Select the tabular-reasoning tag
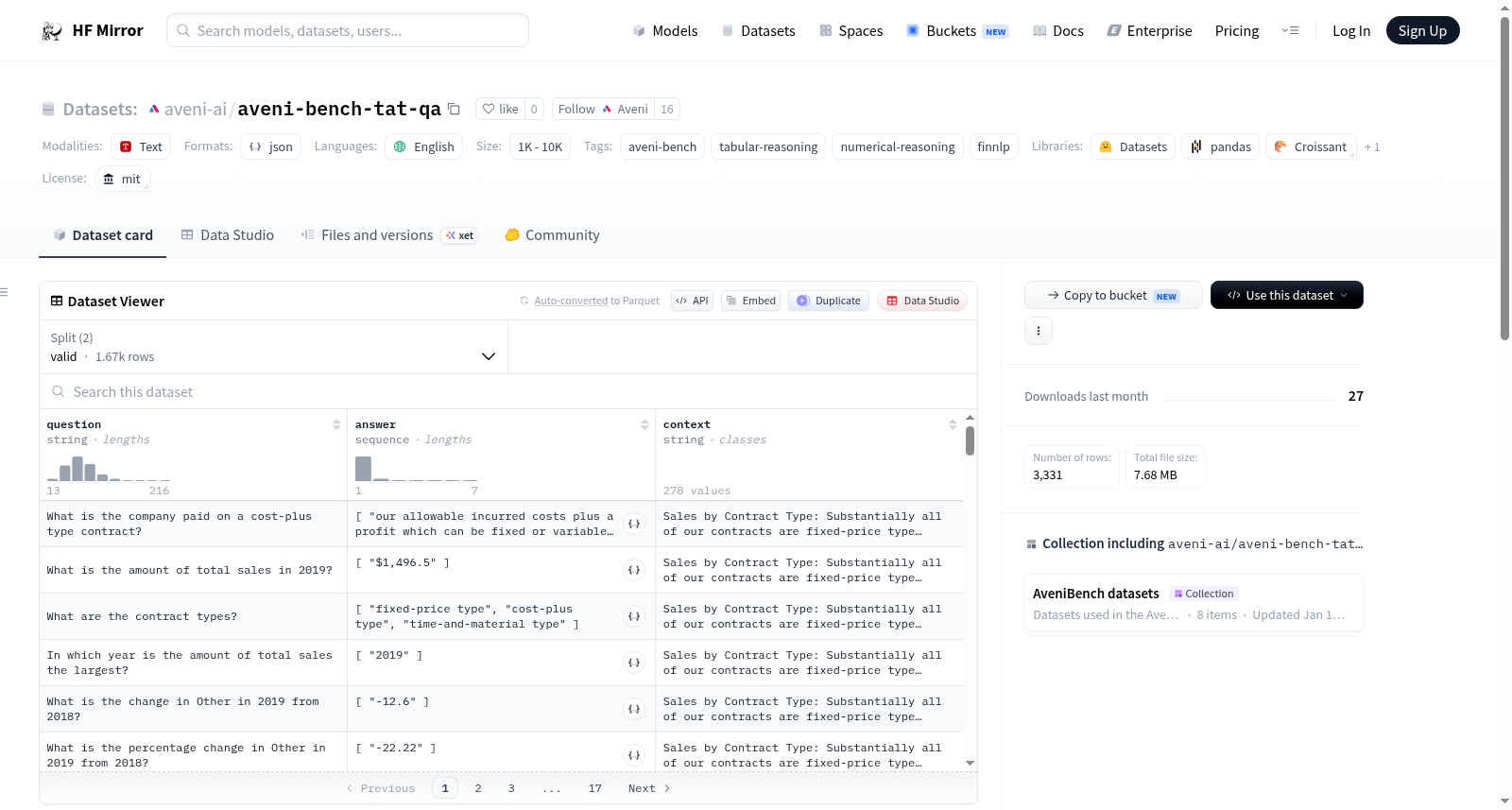 [768, 147]
